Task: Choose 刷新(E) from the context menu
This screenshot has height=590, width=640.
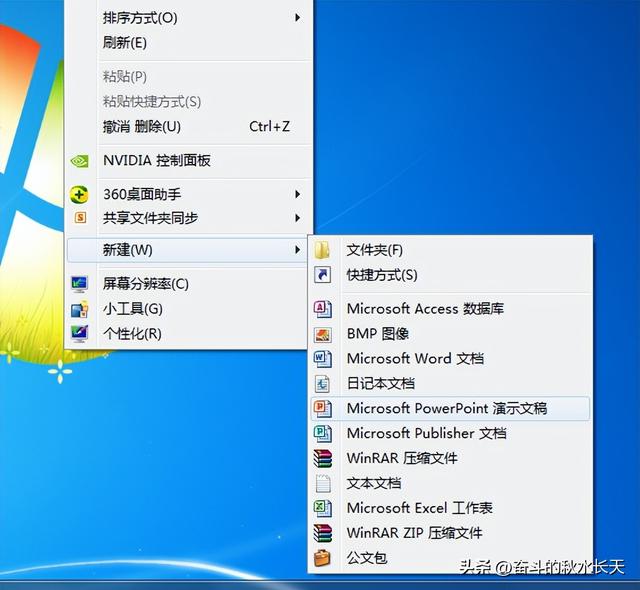Action: coord(124,42)
